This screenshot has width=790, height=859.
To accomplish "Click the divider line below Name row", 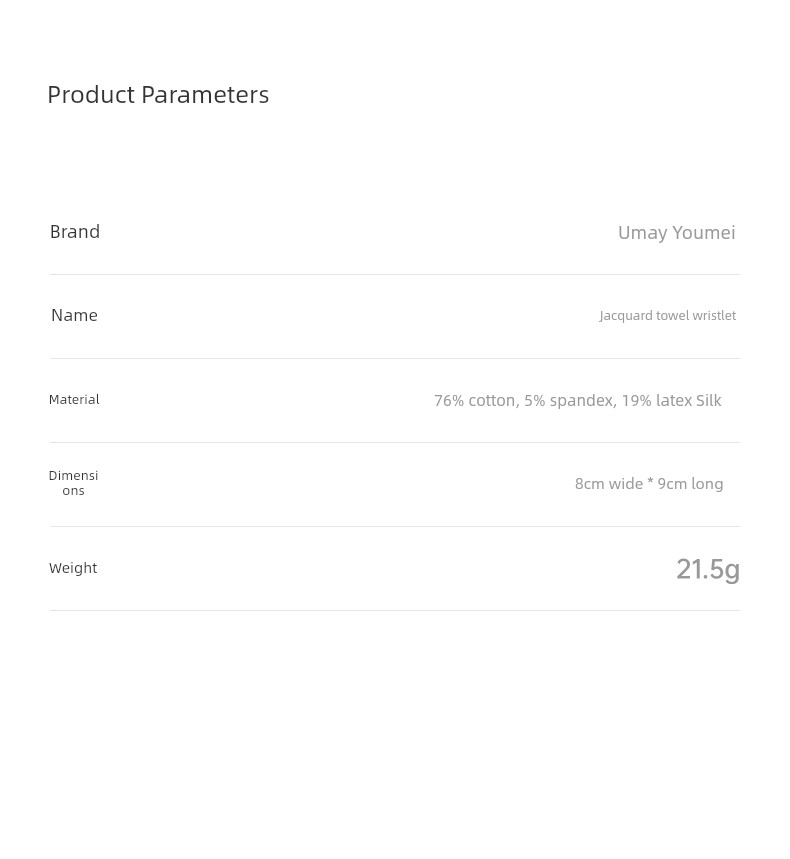I will pyautogui.click(x=394, y=358).
